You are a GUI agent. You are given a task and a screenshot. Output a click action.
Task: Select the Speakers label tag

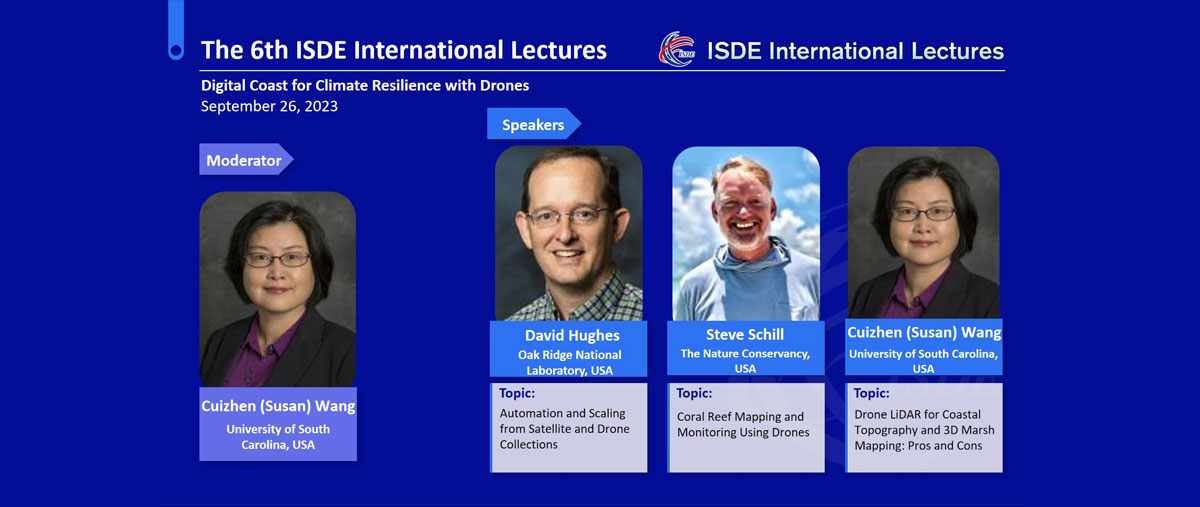[x=534, y=125]
